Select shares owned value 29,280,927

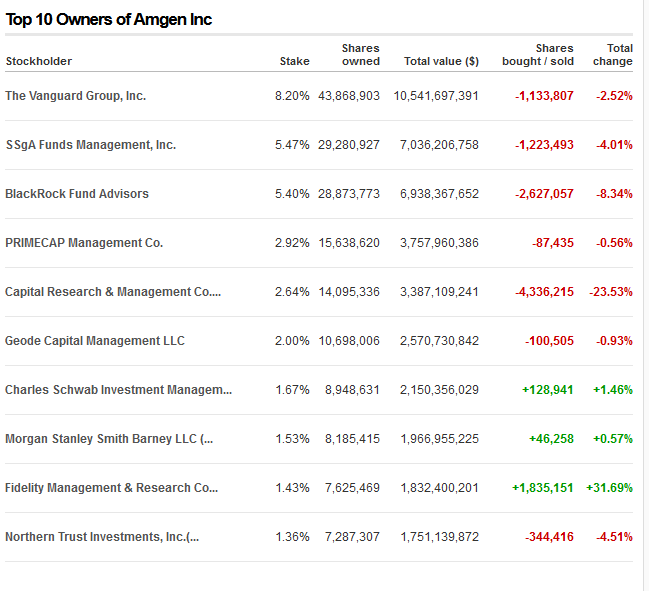(x=349, y=145)
